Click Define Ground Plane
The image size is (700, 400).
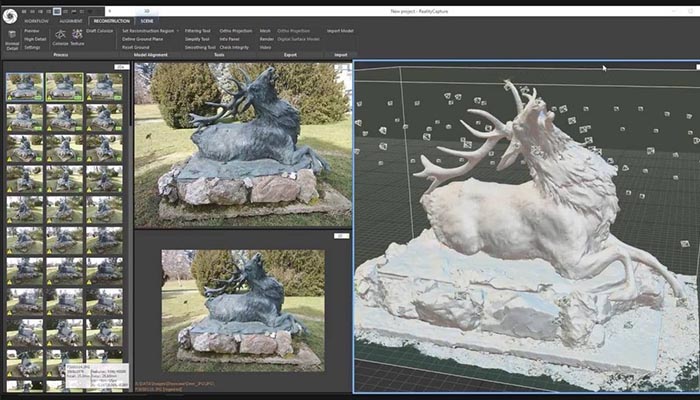(x=142, y=39)
